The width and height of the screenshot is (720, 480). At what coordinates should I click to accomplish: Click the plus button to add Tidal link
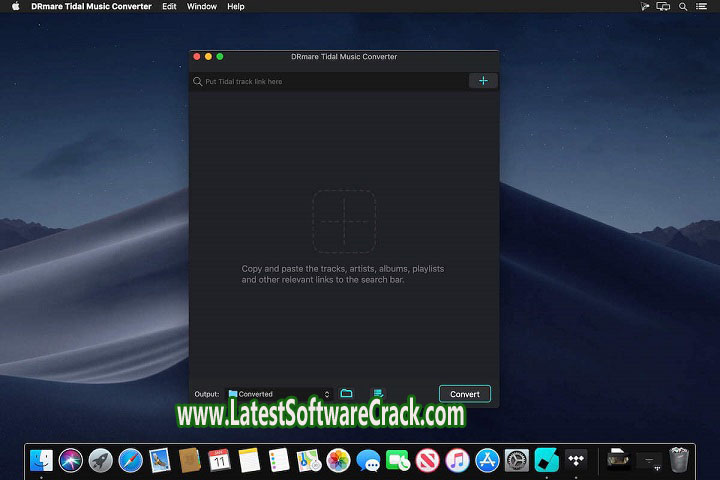click(x=482, y=81)
